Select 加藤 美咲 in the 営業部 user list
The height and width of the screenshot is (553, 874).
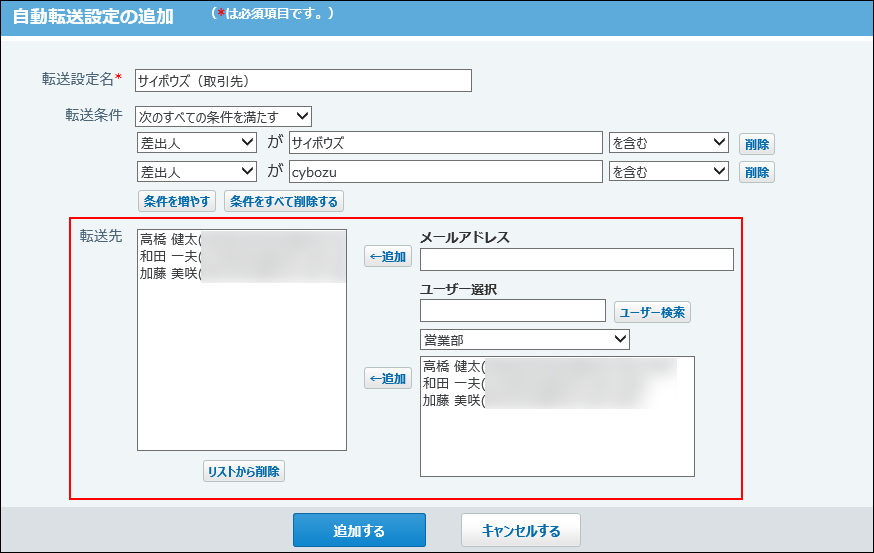pos(453,401)
